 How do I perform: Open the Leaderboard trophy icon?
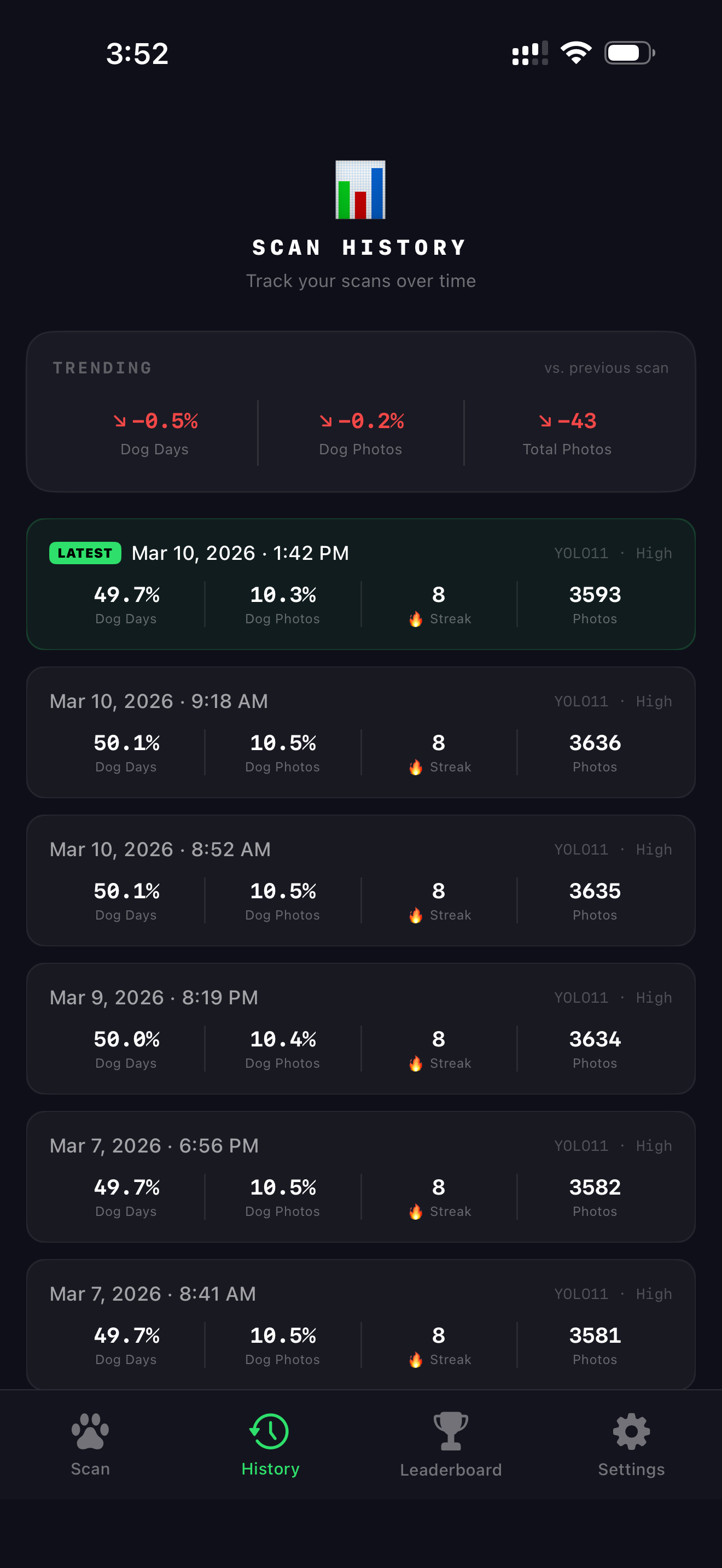(451, 1431)
